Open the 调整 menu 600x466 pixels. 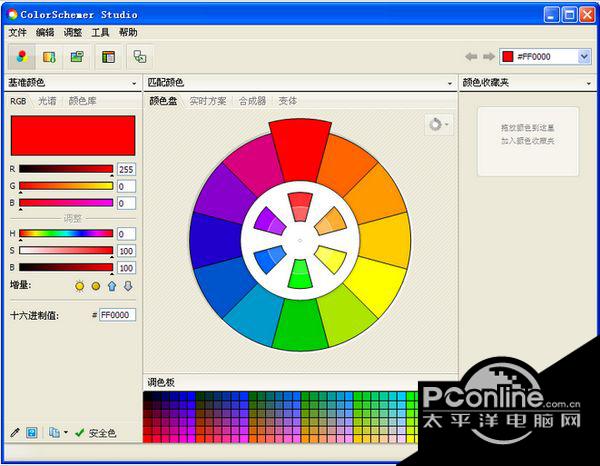[73, 33]
